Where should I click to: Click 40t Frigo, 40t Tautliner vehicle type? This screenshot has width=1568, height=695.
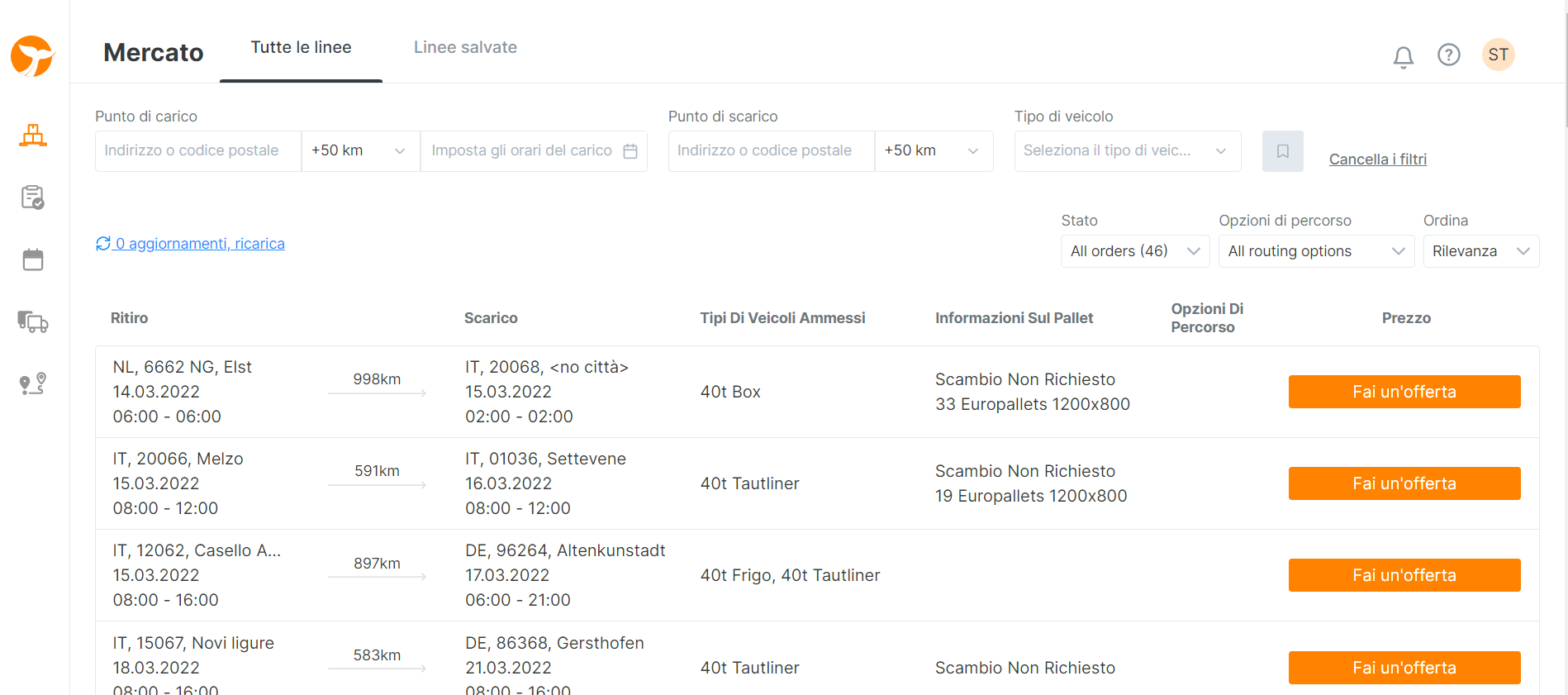coord(790,575)
